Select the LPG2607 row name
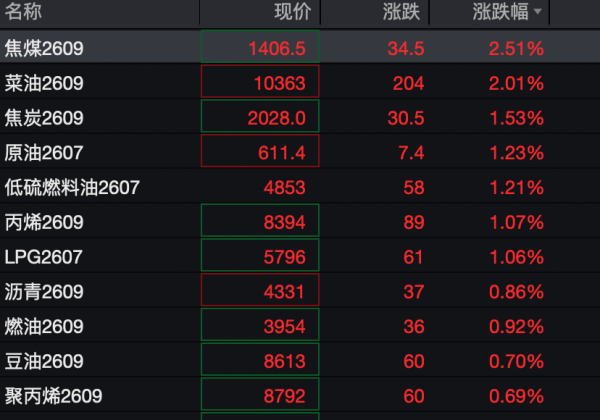 (44, 257)
